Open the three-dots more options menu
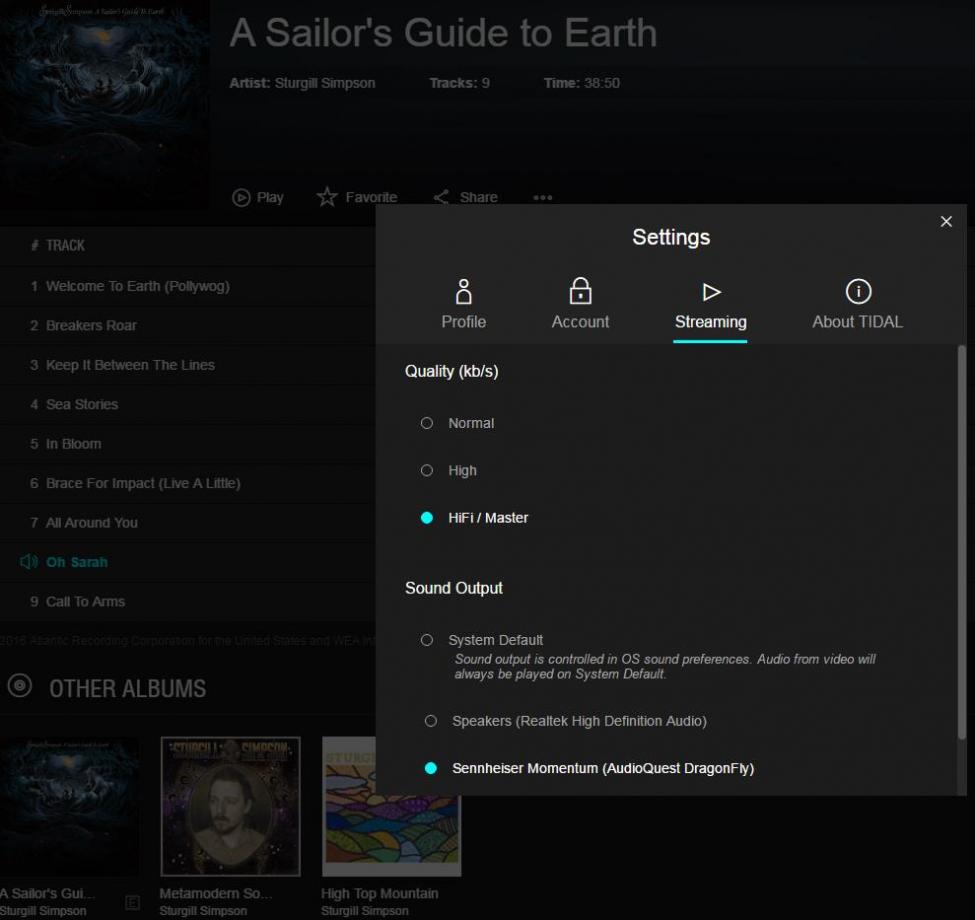The height and width of the screenshot is (920, 975). (543, 197)
